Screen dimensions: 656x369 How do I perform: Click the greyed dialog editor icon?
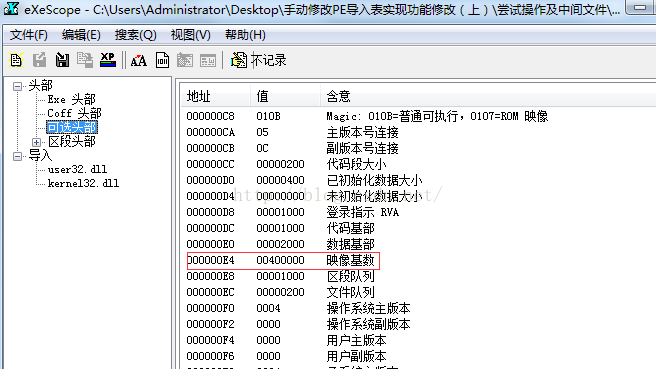(208, 61)
